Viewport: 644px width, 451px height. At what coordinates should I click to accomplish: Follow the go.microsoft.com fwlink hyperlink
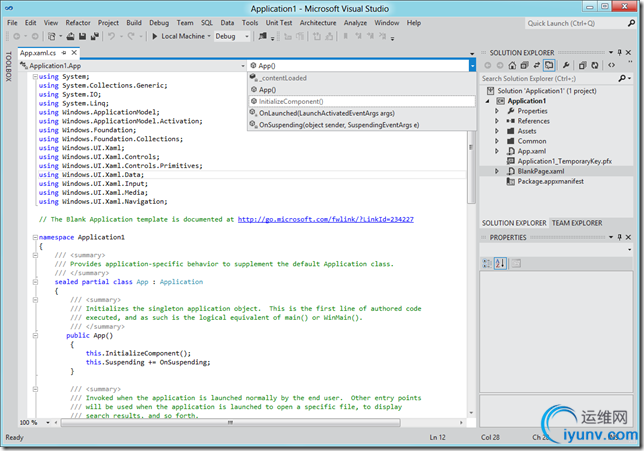pyautogui.click(x=326, y=219)
